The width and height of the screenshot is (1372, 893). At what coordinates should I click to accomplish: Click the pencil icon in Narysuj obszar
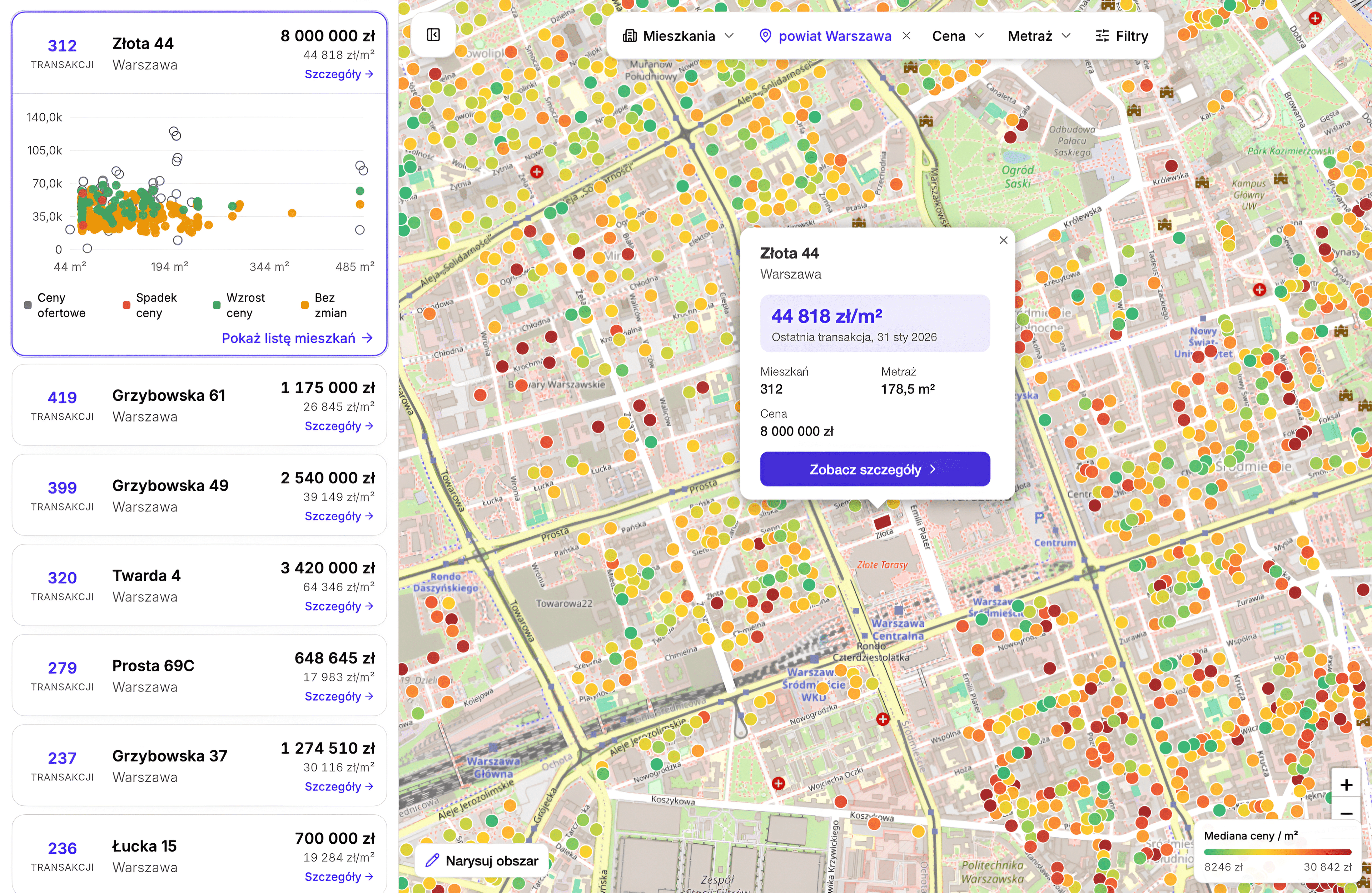click(x=432, y=861)
